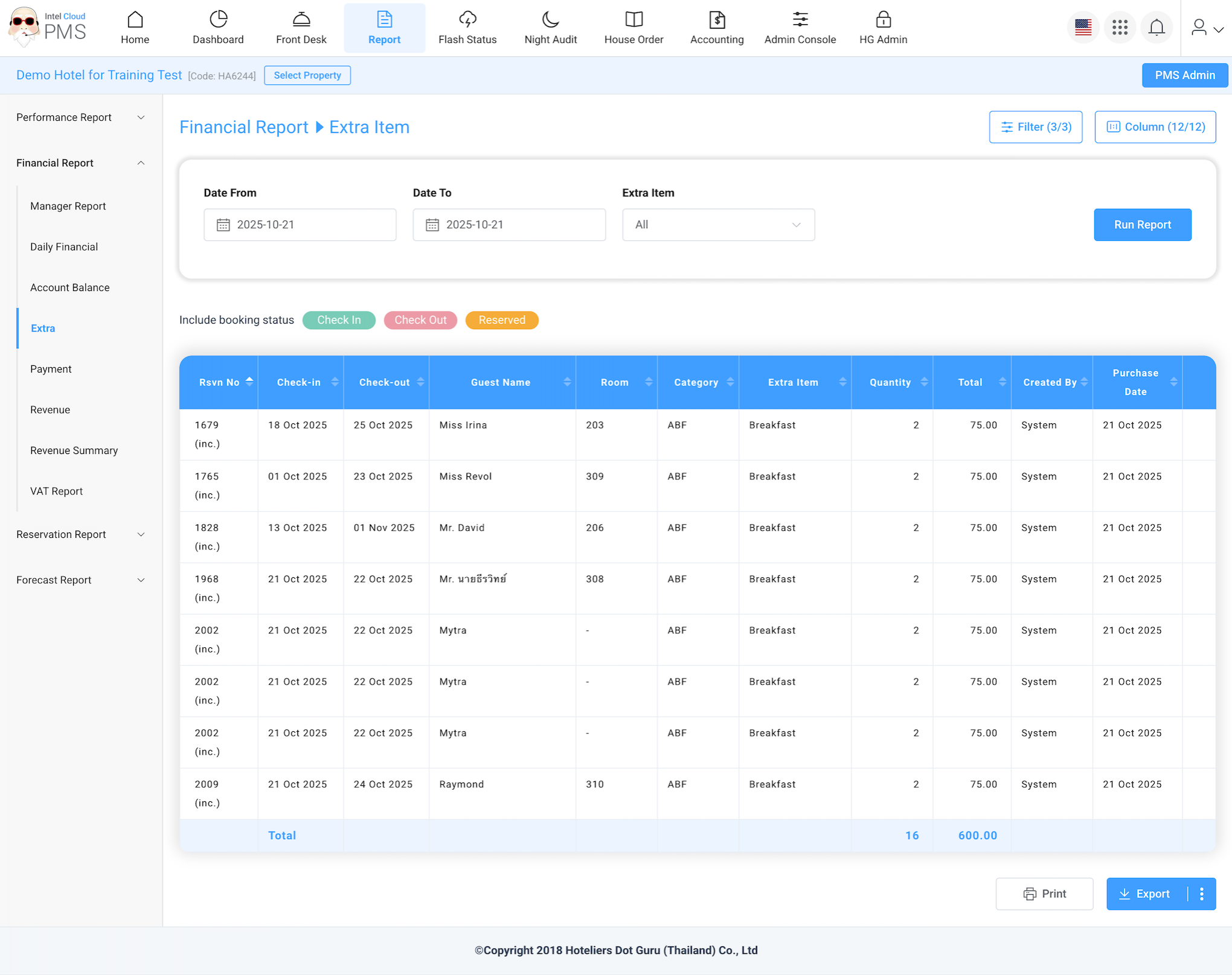Open the Extra Item dropdown

pos(718,225)
